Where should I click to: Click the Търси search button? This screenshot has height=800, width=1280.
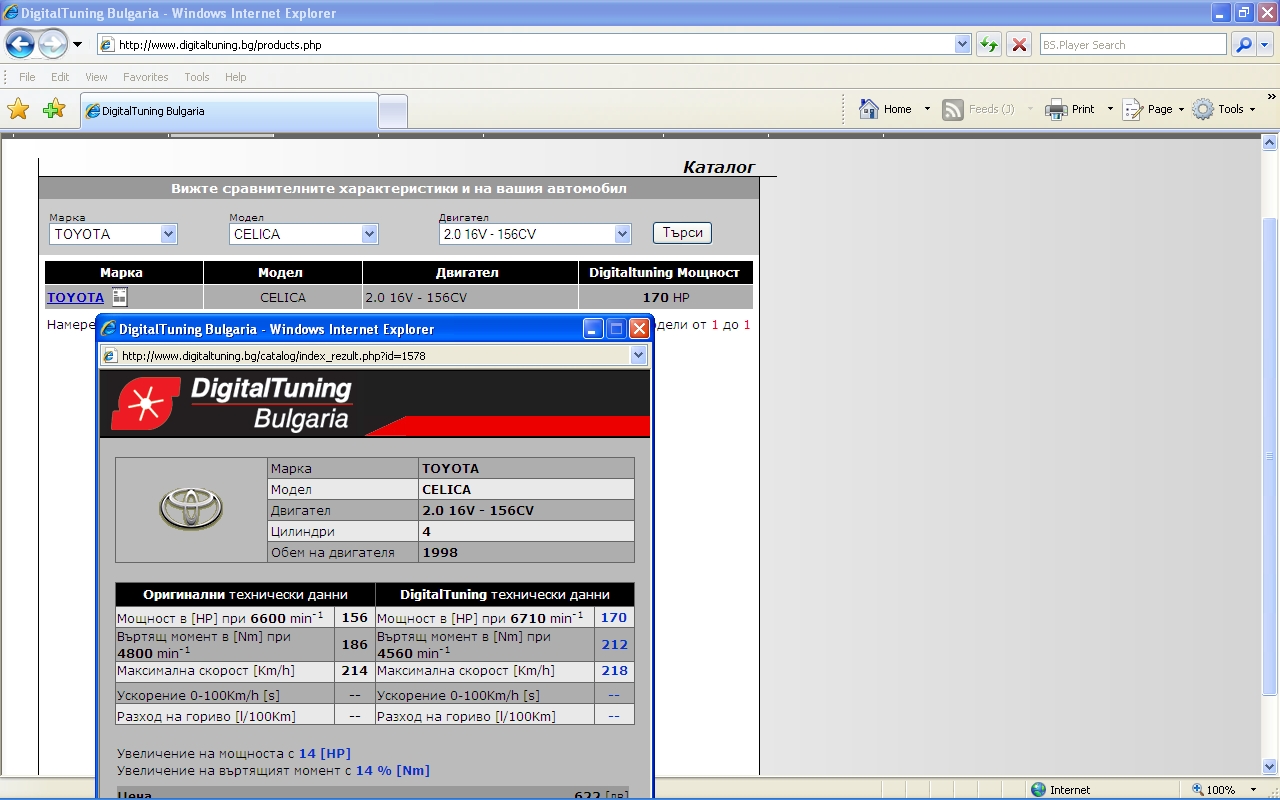pos(682,233)
